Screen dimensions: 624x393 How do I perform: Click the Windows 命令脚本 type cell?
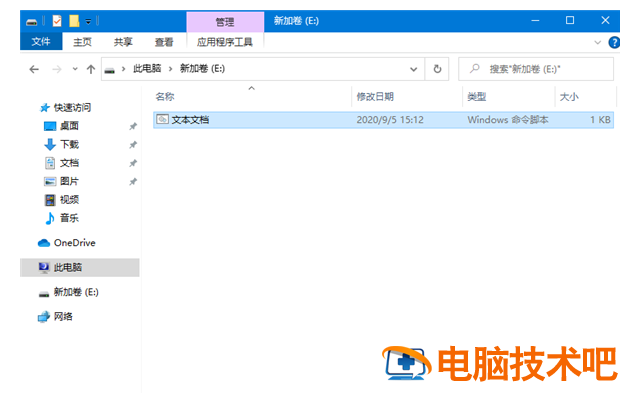coord(508,120)
